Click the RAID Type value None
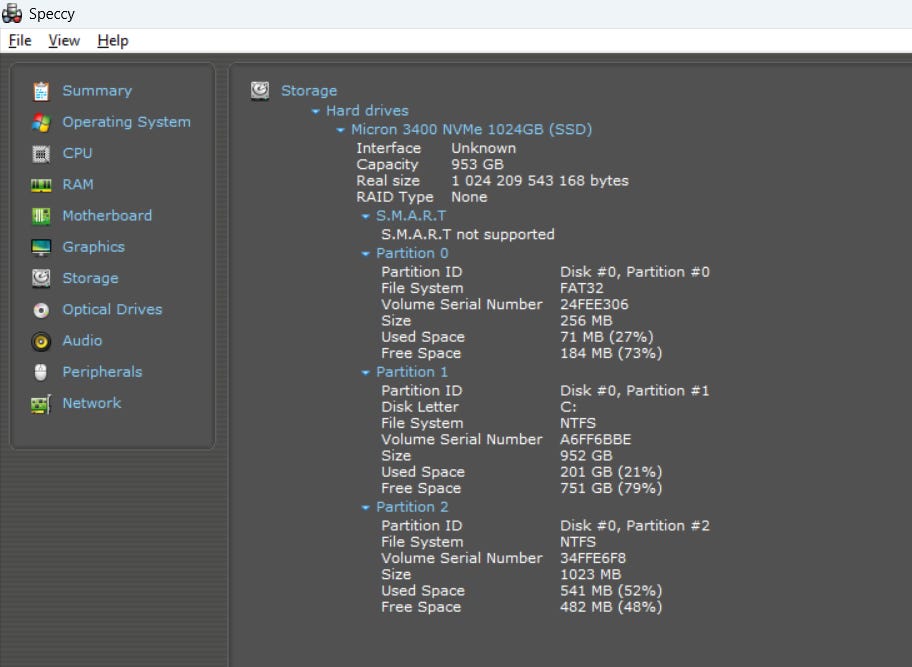 point(469,197)
